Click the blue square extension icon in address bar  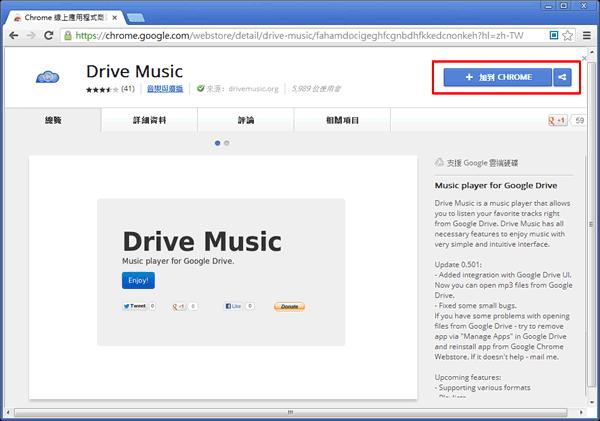[x=553, y=35]
